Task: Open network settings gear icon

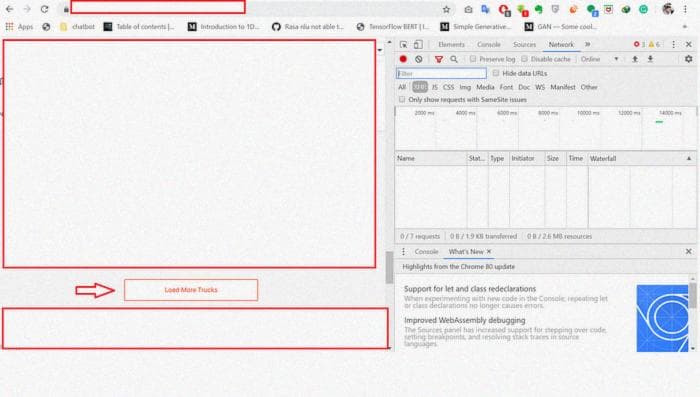Action: (x=688, y=59)
